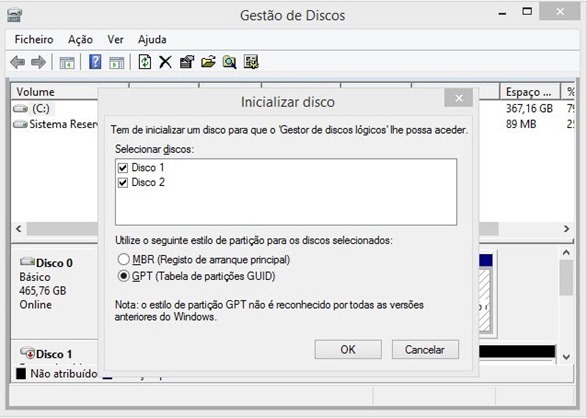Click the 89 MB free space value
The image size is (587, 418).
coord(521,124)
